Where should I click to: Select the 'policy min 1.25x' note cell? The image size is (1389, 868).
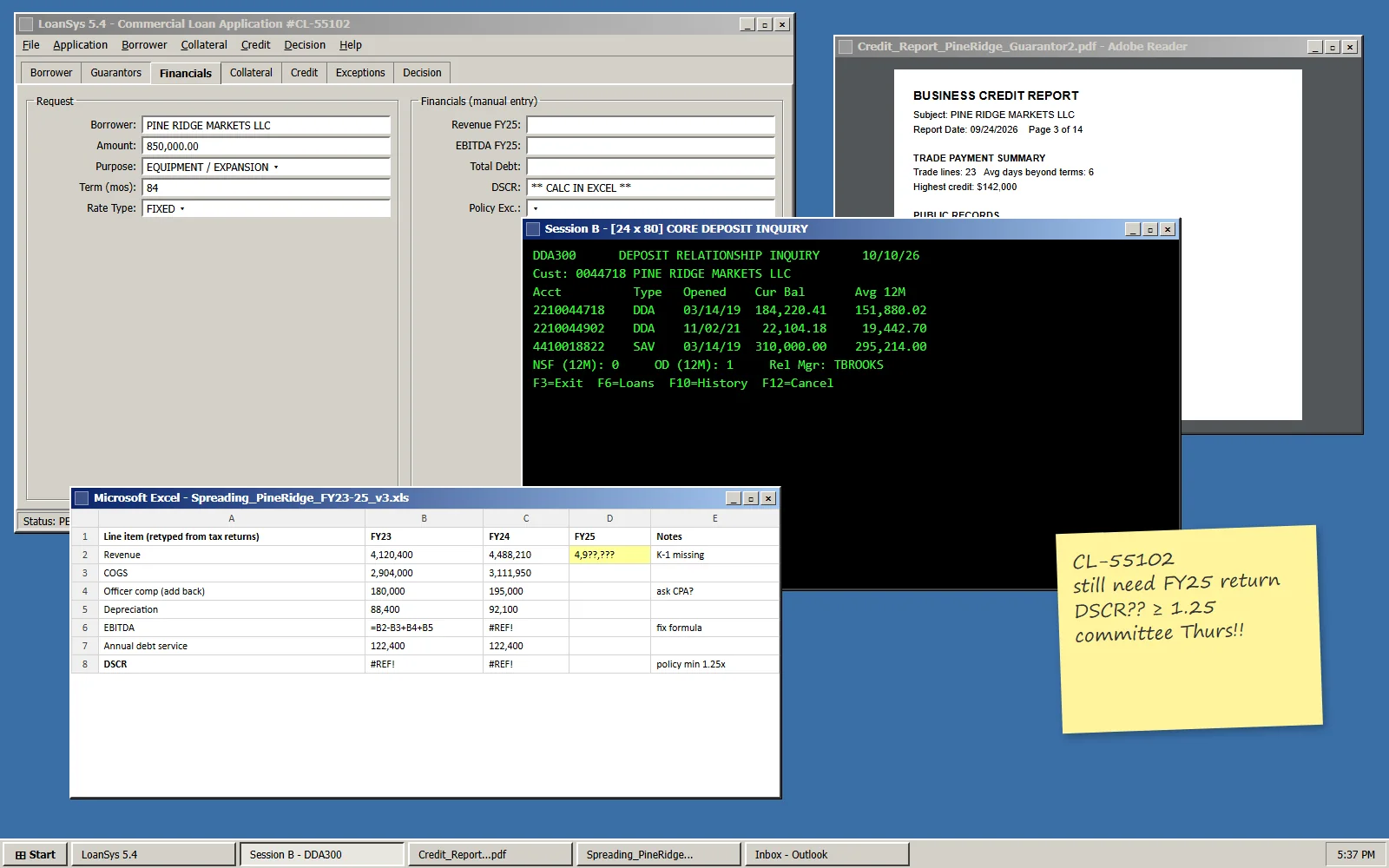click(715, 665)
